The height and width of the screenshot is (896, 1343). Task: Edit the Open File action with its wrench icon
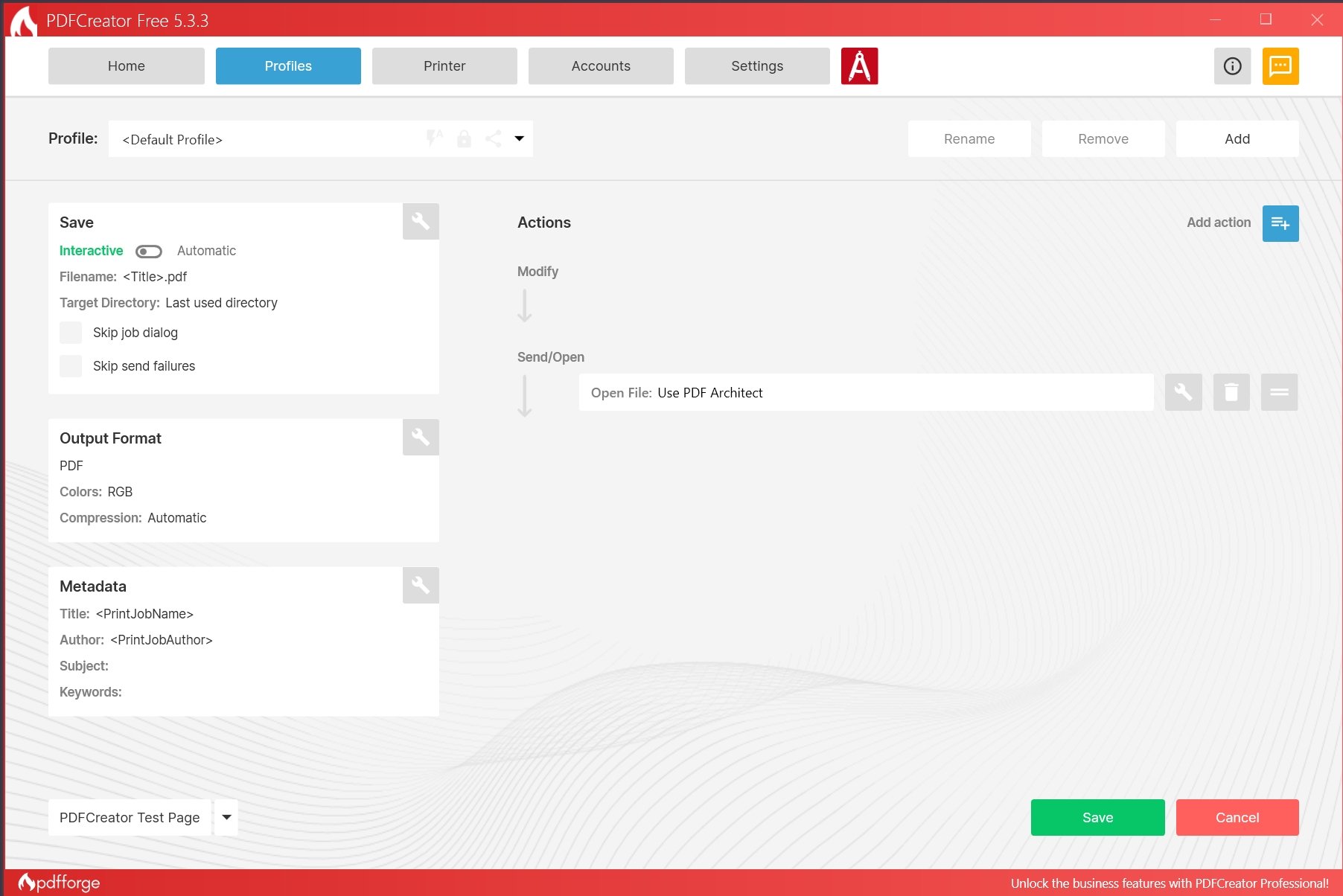(1183, 392)
